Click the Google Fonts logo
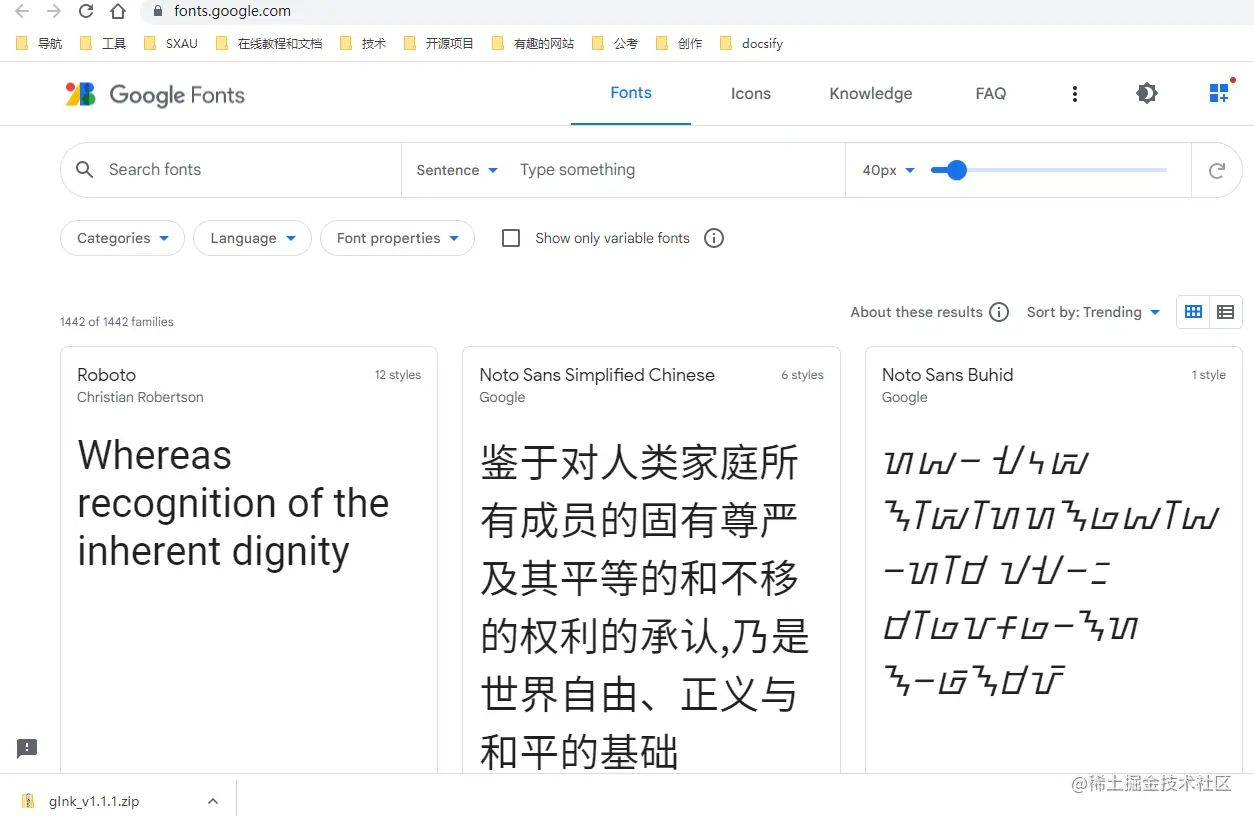 (155, 95)
